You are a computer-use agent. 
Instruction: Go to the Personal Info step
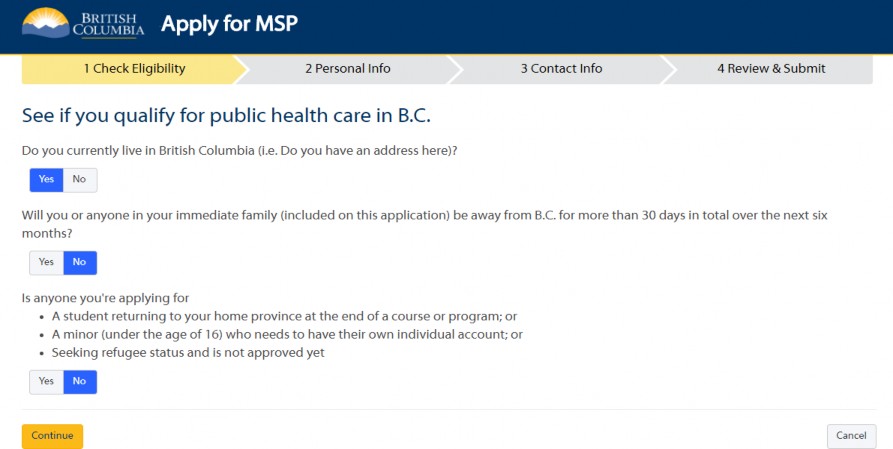pos(348,69)
